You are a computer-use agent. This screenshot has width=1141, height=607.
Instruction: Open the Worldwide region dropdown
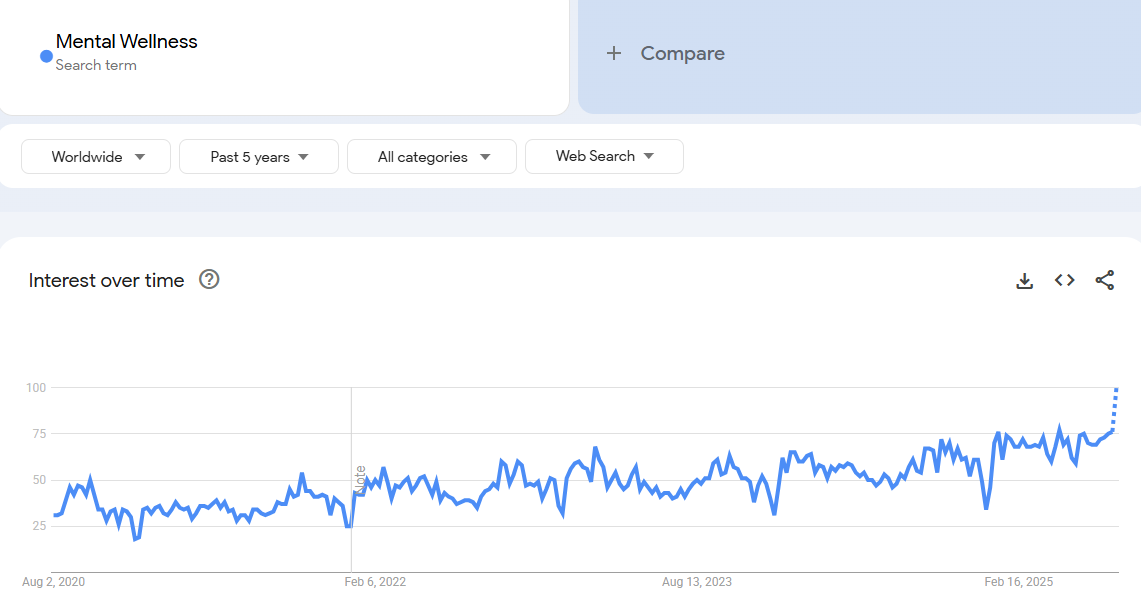[96, 157]
